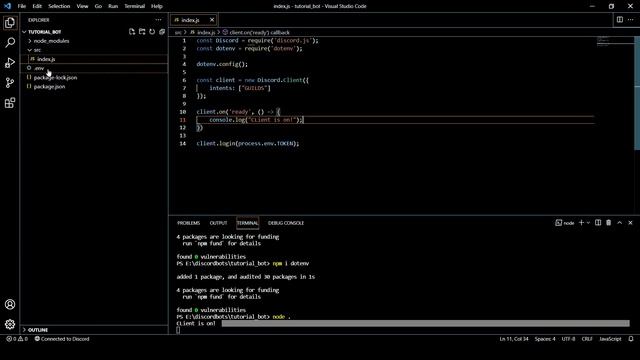The image size is (640, 360).
Task: Refresh the Explorer tree
Action: 152,32
